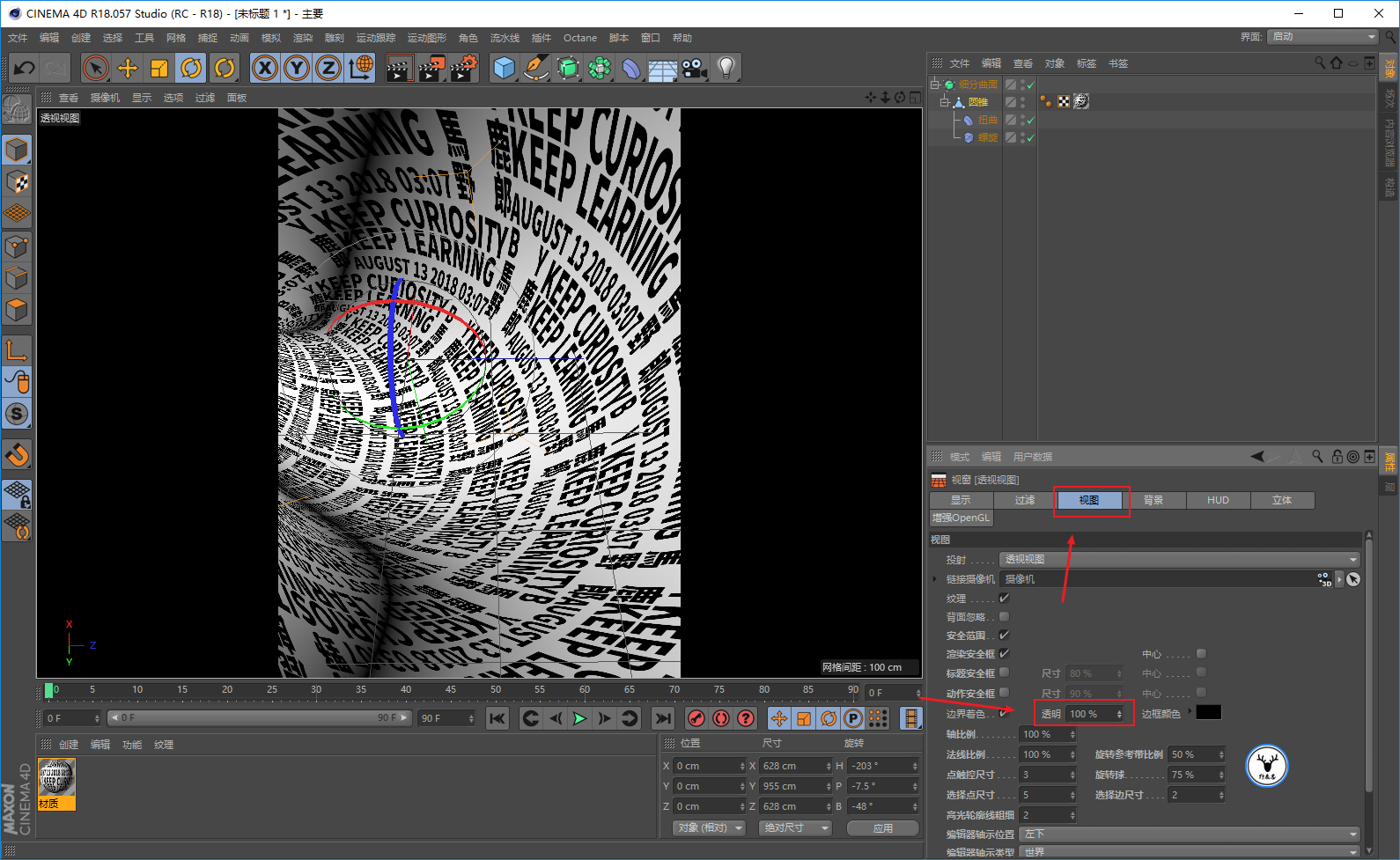Open the floor environment objects icon
This screenshot has width=1400, height=860.
coord(663,68)
